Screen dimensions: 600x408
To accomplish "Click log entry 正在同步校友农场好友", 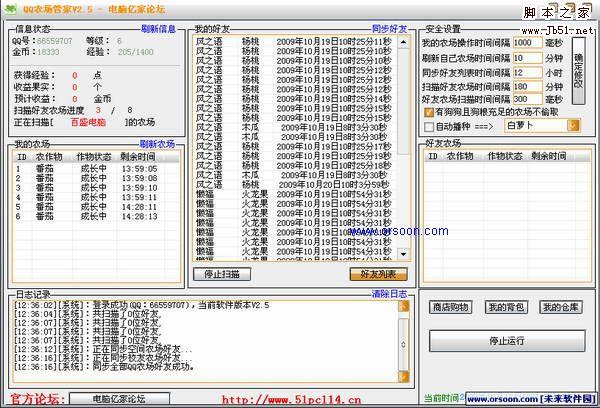I will pyautogui.click(x=103, y=358).
